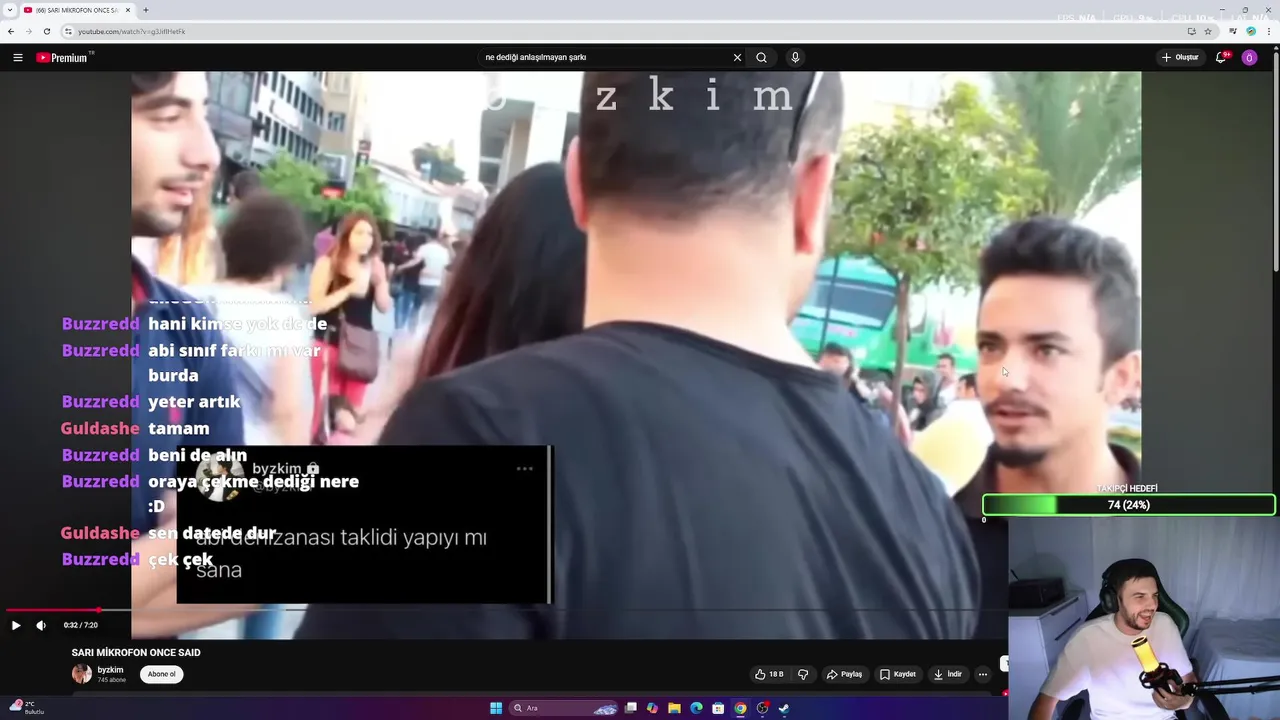Open Task View on taskbar
Image resolution: width=1280 pixels, height=720 pixels.
(631, 708)
